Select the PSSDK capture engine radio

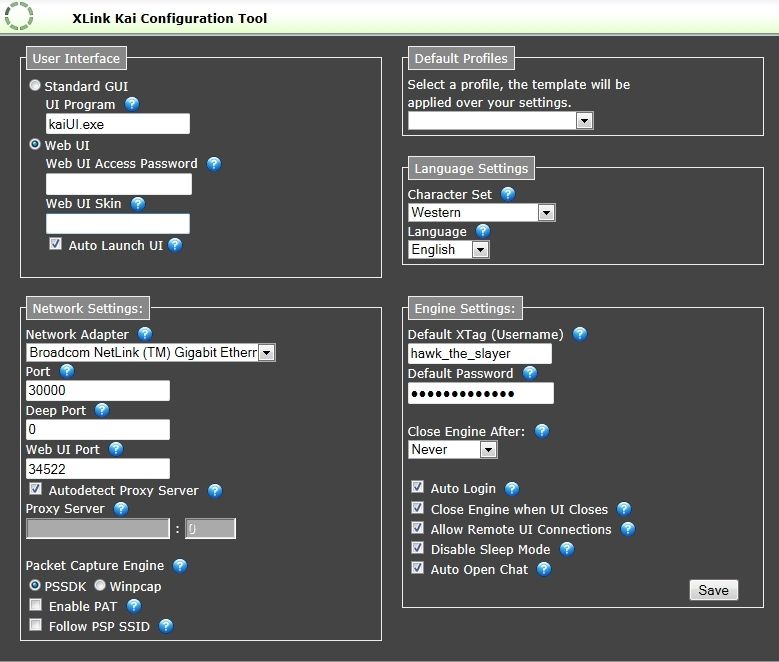coord(35,585)
